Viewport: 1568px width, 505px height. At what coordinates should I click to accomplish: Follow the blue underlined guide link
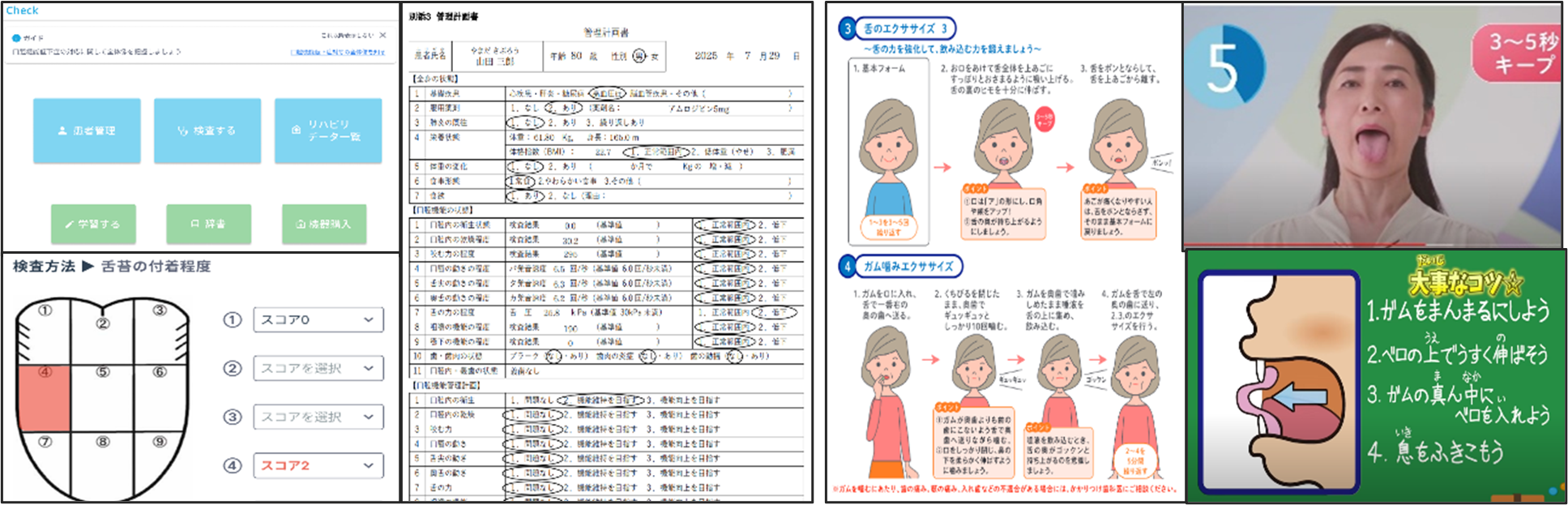[x=338, y=52]
